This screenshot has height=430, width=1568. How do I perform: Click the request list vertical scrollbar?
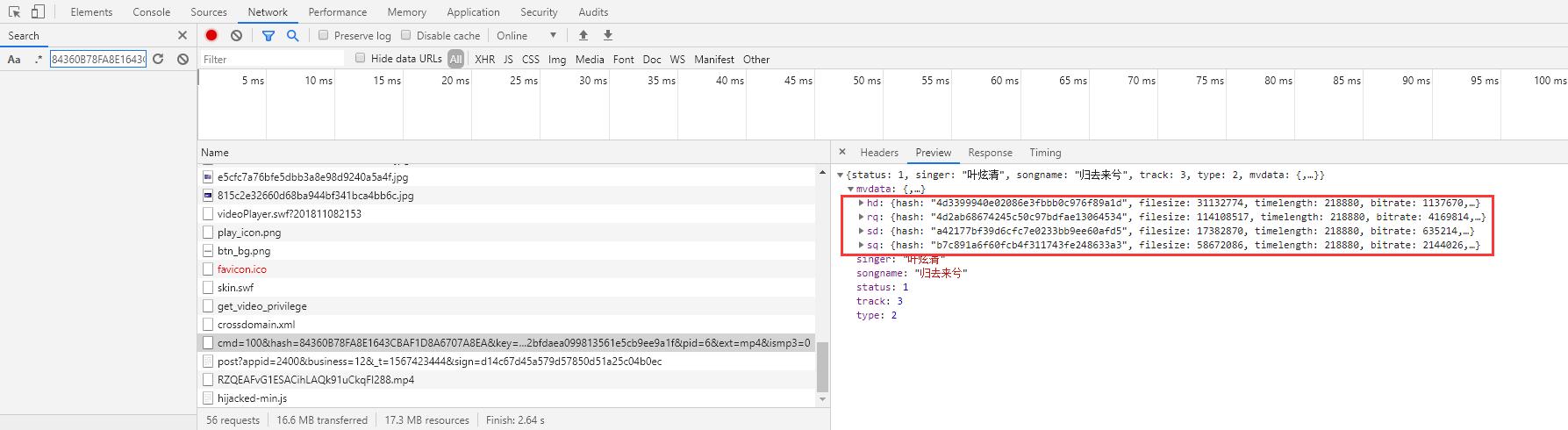click(822, 369)
